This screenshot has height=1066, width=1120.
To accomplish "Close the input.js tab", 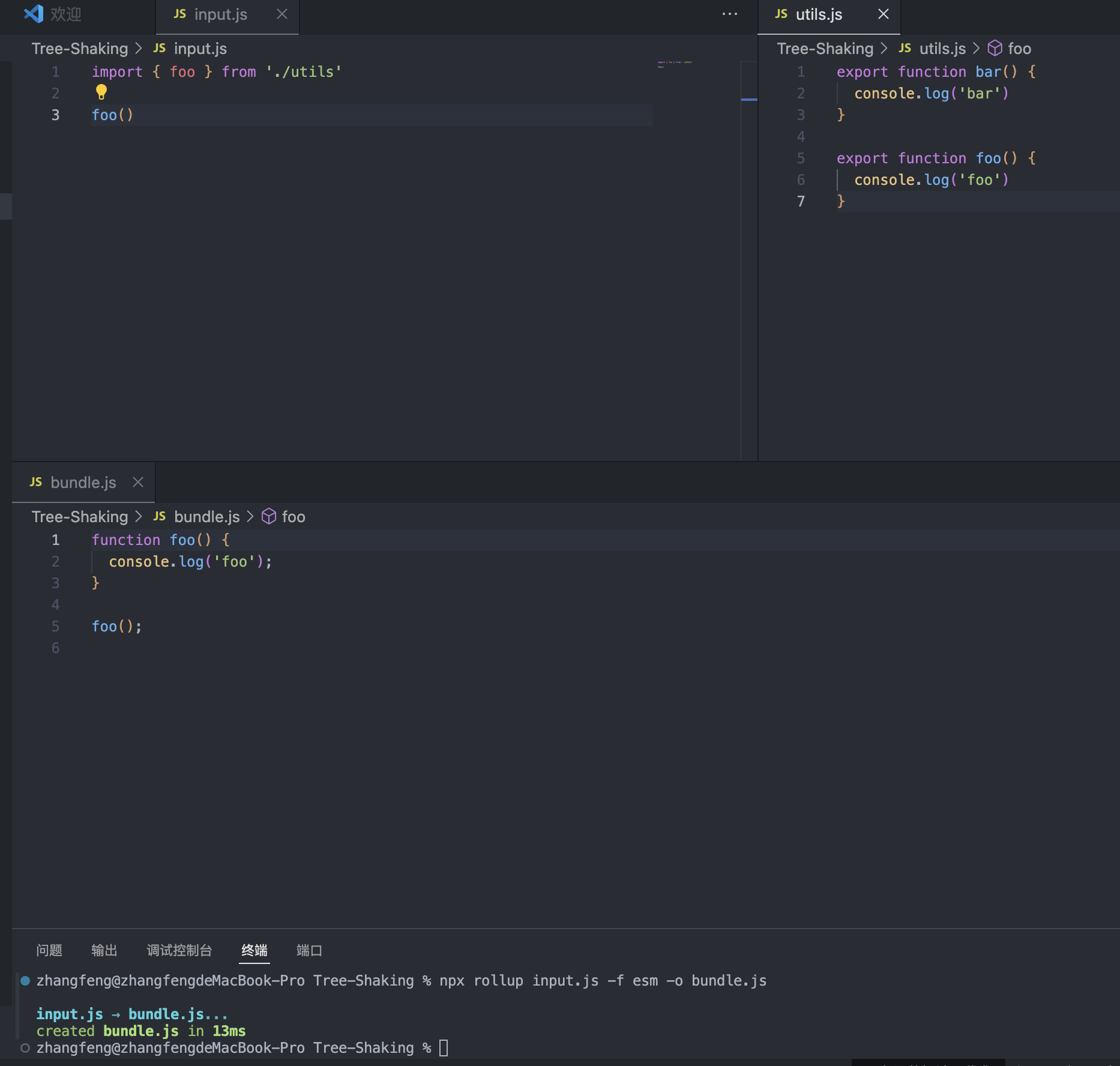I will click(282, 14).
